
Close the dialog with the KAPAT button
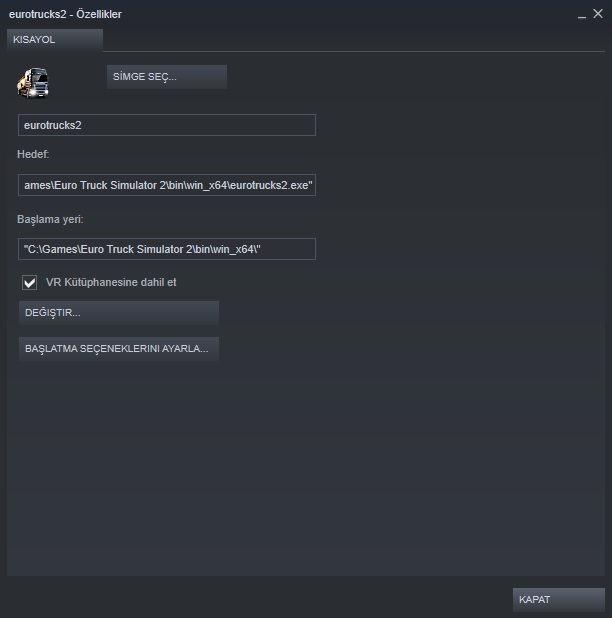tap(558, 599)
